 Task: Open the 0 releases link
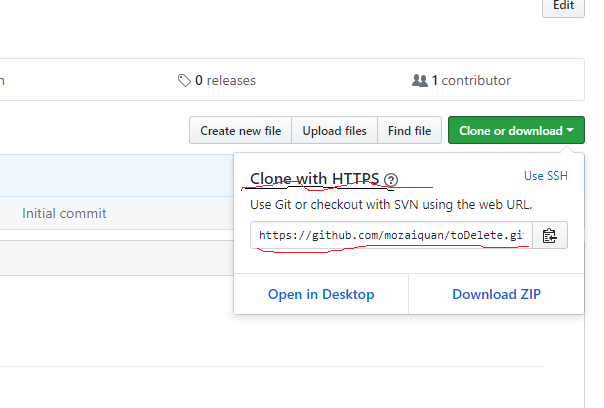[216, 81]
